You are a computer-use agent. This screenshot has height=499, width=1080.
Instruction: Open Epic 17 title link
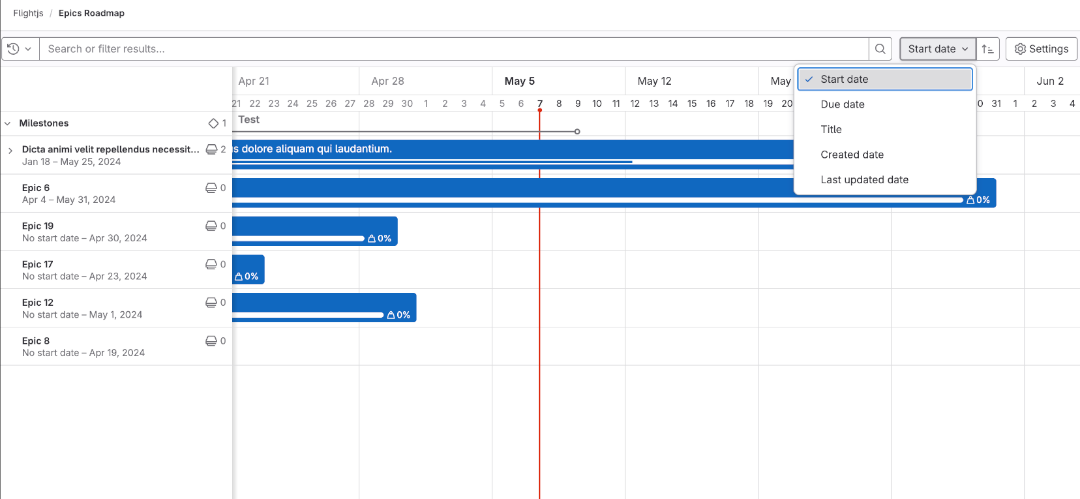[38, 264]
